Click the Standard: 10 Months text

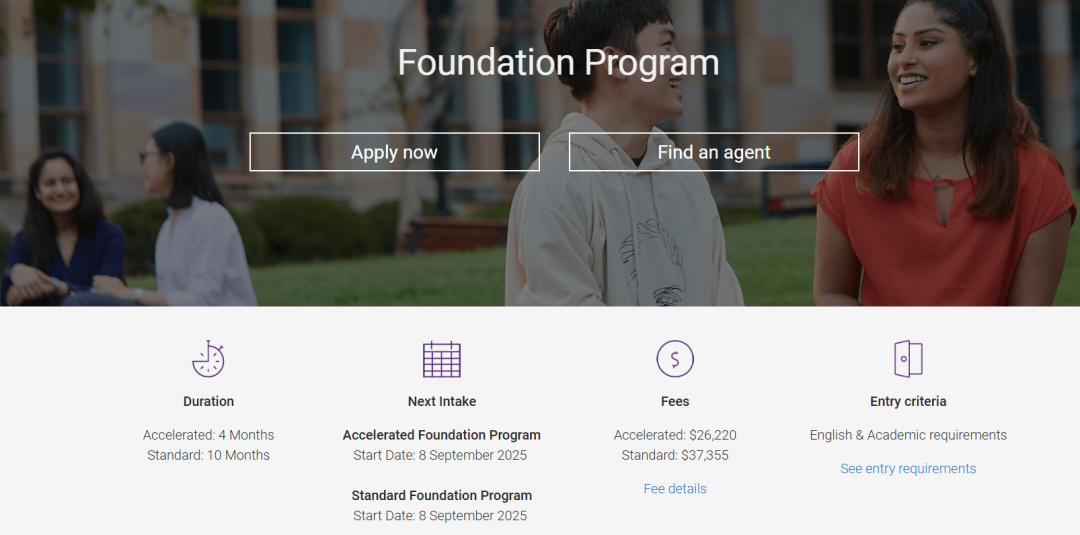(x=209, y=455)
